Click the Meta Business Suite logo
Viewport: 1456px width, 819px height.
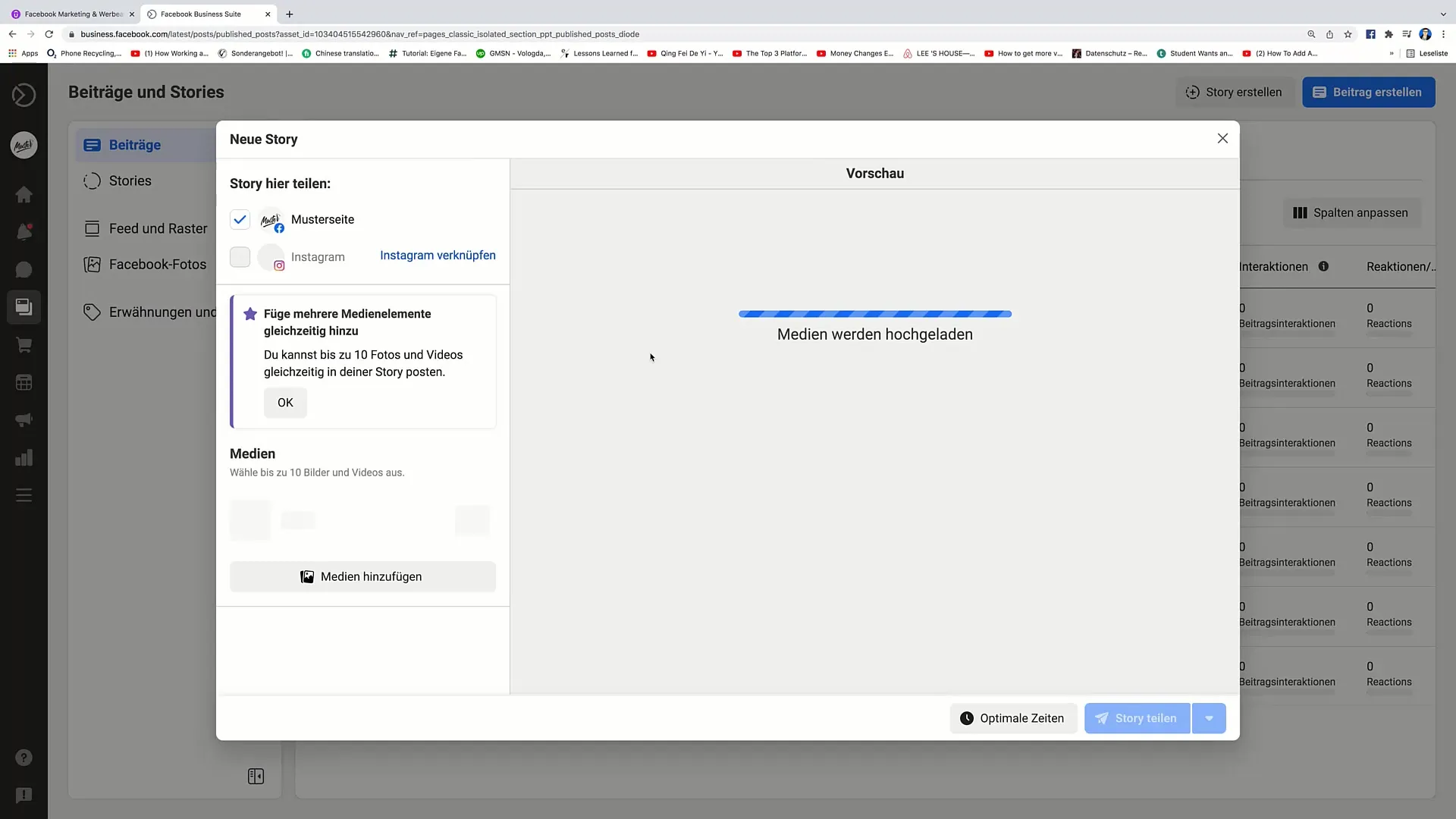pyautogui.click(x=24, y=95)
